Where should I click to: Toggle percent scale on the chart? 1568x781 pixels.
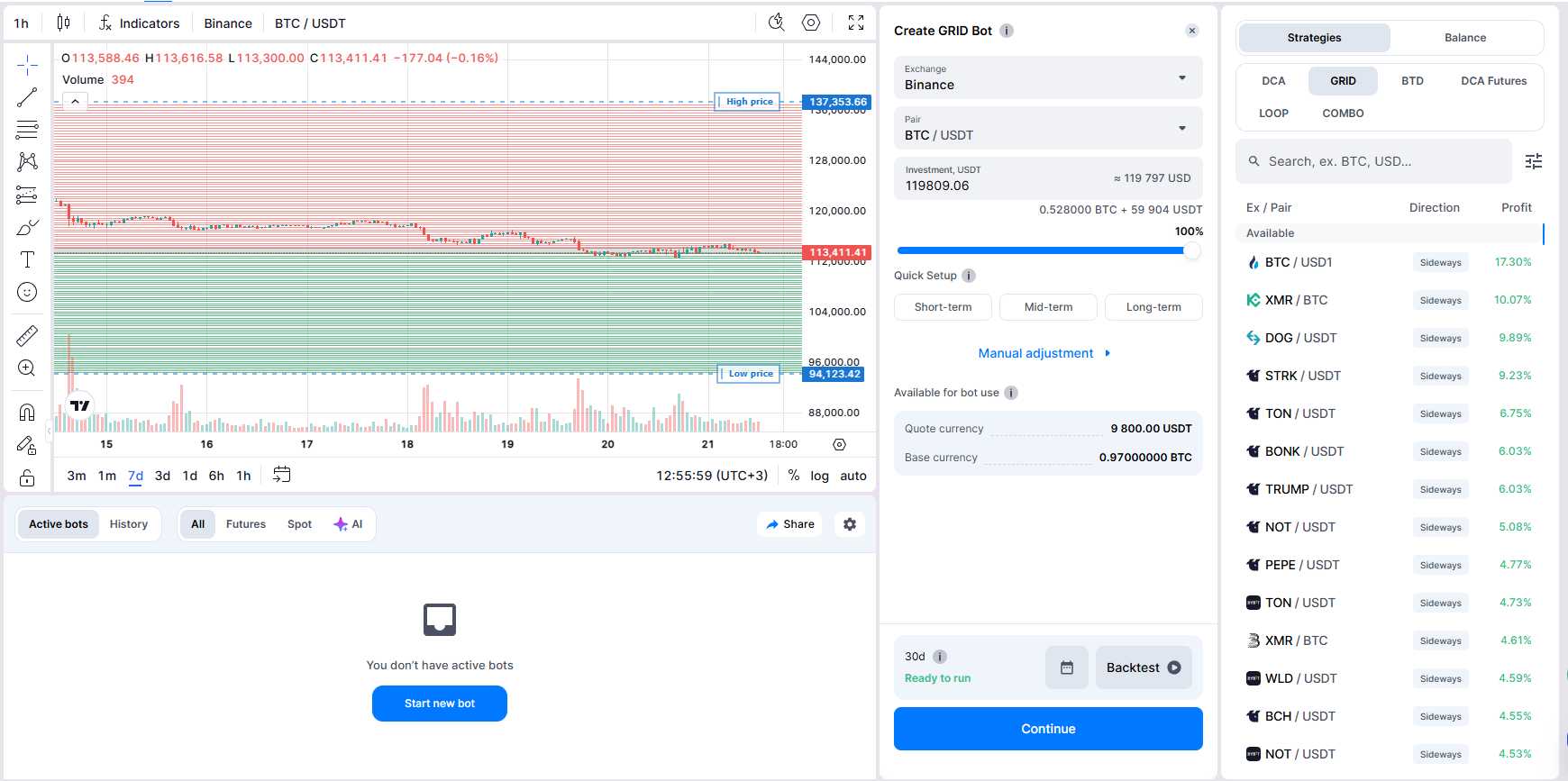(x=794, y=476)
